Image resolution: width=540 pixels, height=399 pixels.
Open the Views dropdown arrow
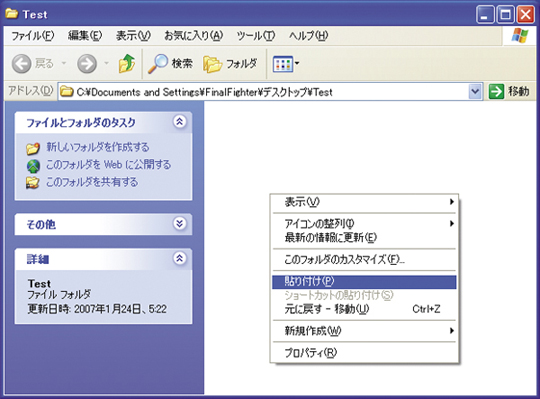click(297, 63)
